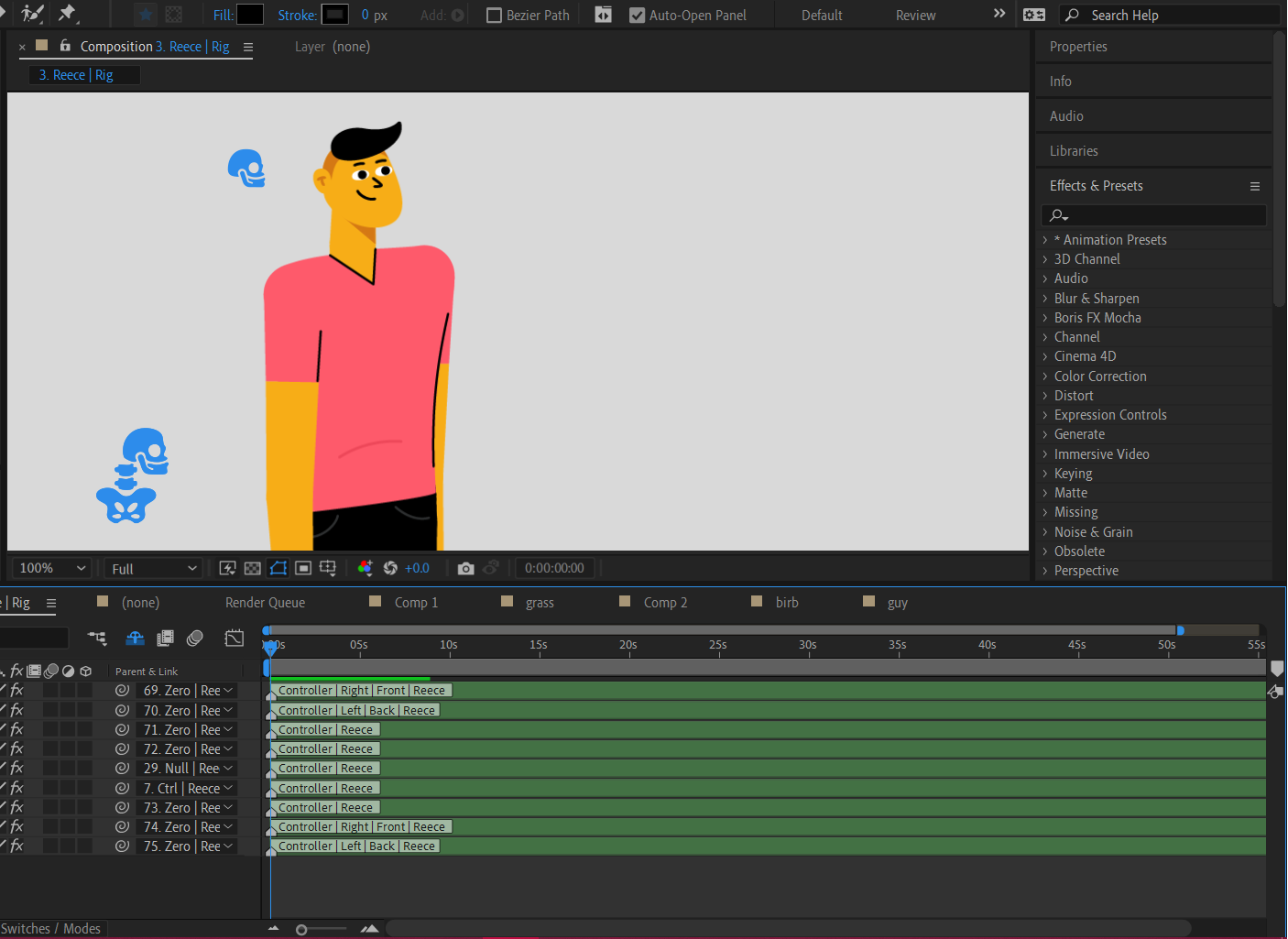Viewport: 1288px width, 939px height.
Task: Click the Effects & Presets search field
Action: 1154,215
